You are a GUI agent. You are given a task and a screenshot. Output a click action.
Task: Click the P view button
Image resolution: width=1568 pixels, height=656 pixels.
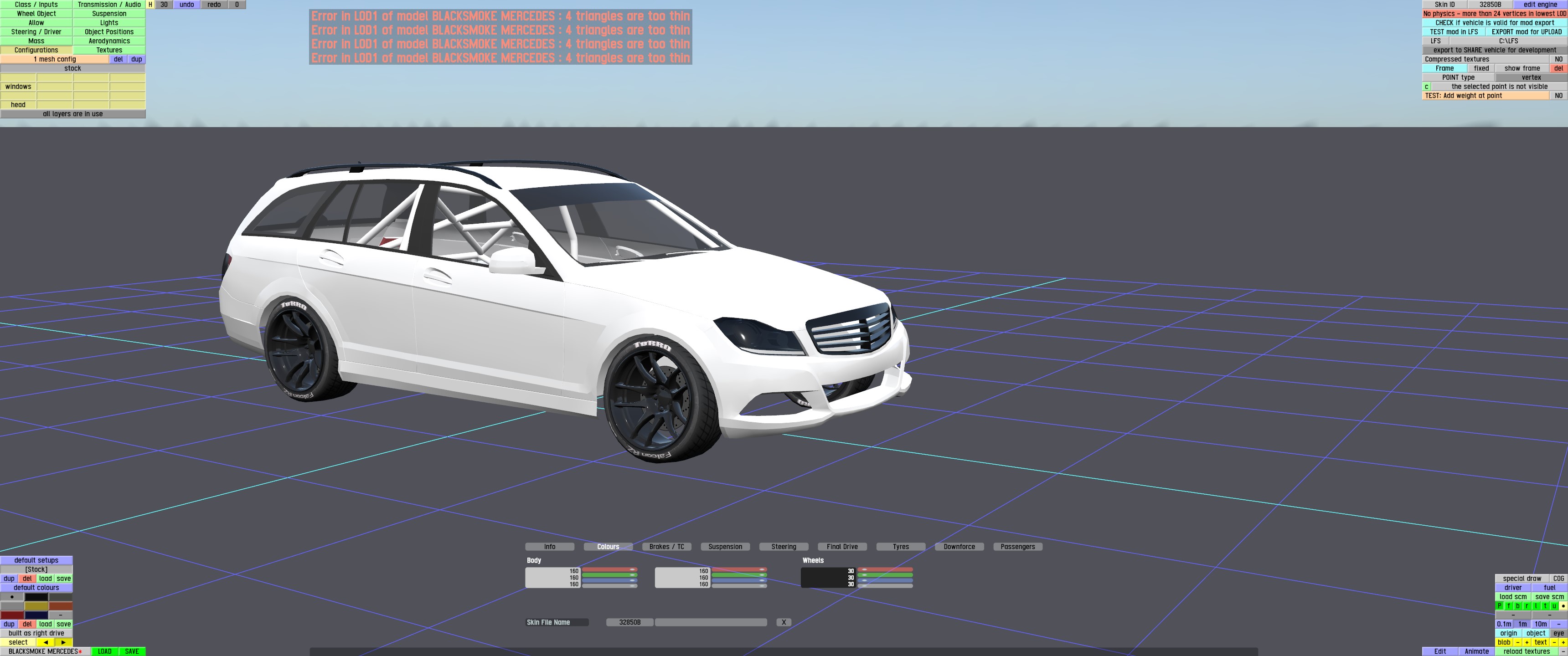[x=1500, y=605]
